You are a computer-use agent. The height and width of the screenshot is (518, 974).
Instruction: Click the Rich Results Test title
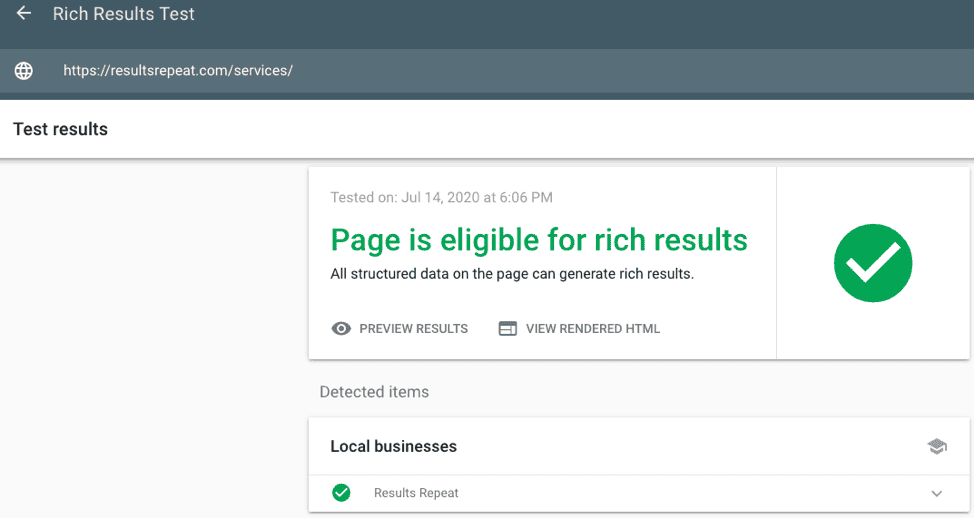click(x=124, y=14)
